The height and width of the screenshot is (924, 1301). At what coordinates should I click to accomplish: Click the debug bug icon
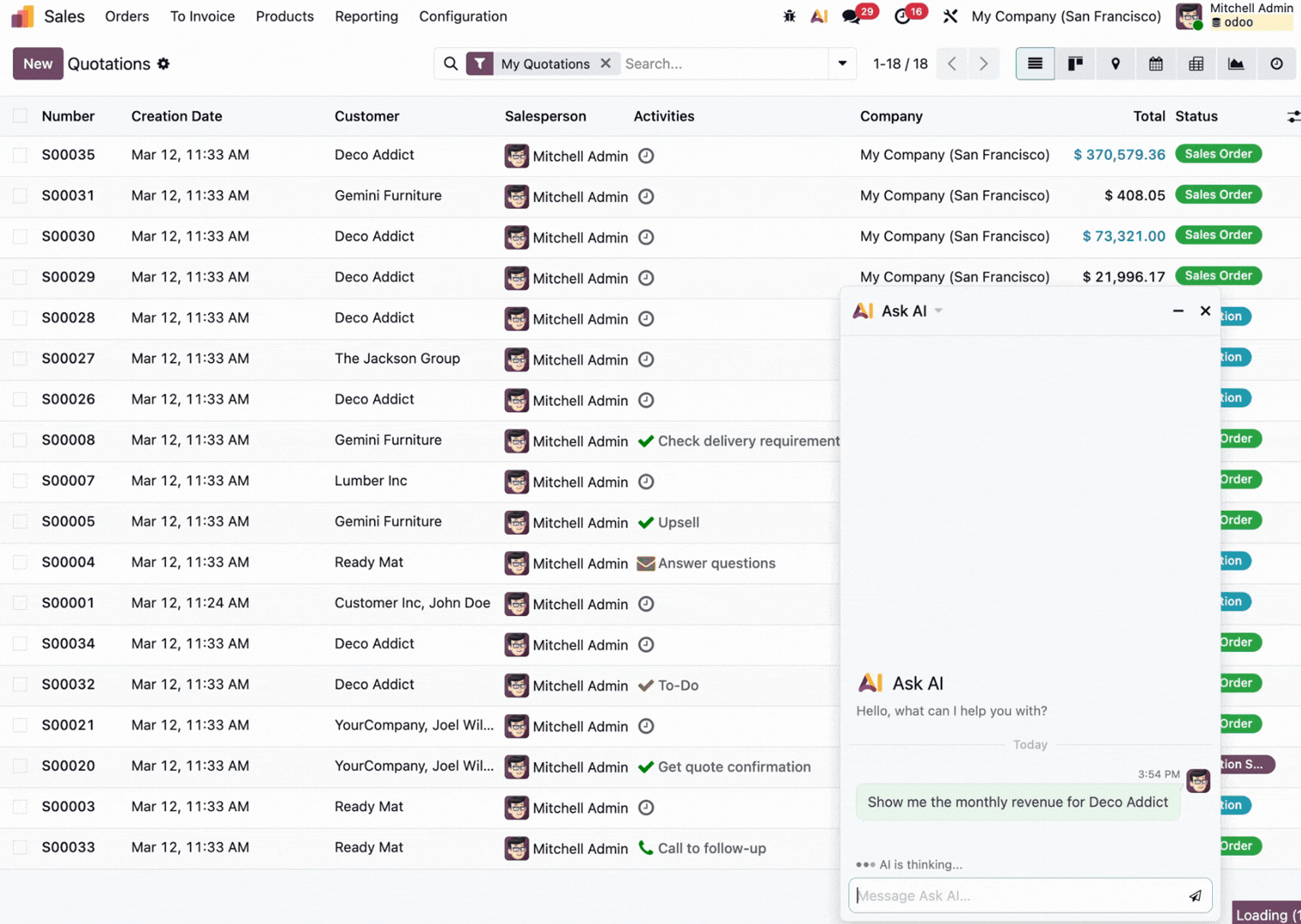click(x=789, y=16)
